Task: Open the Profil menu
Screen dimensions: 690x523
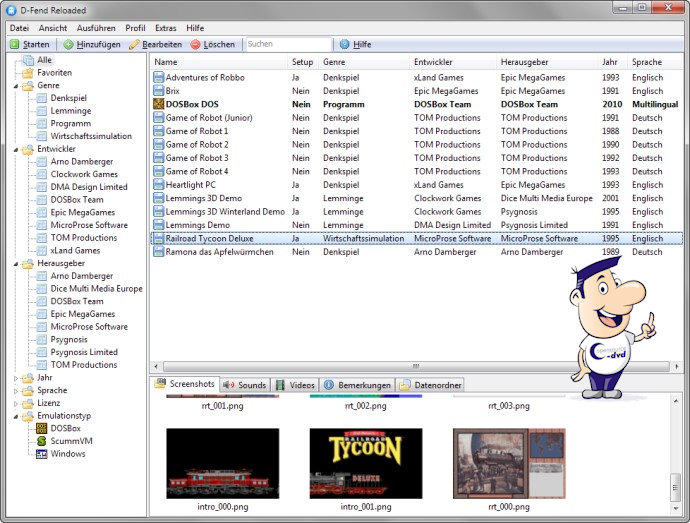Action: (135, 28)
